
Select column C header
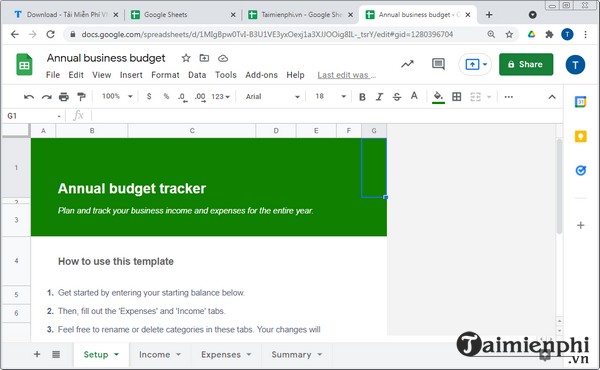click(192, 131)
